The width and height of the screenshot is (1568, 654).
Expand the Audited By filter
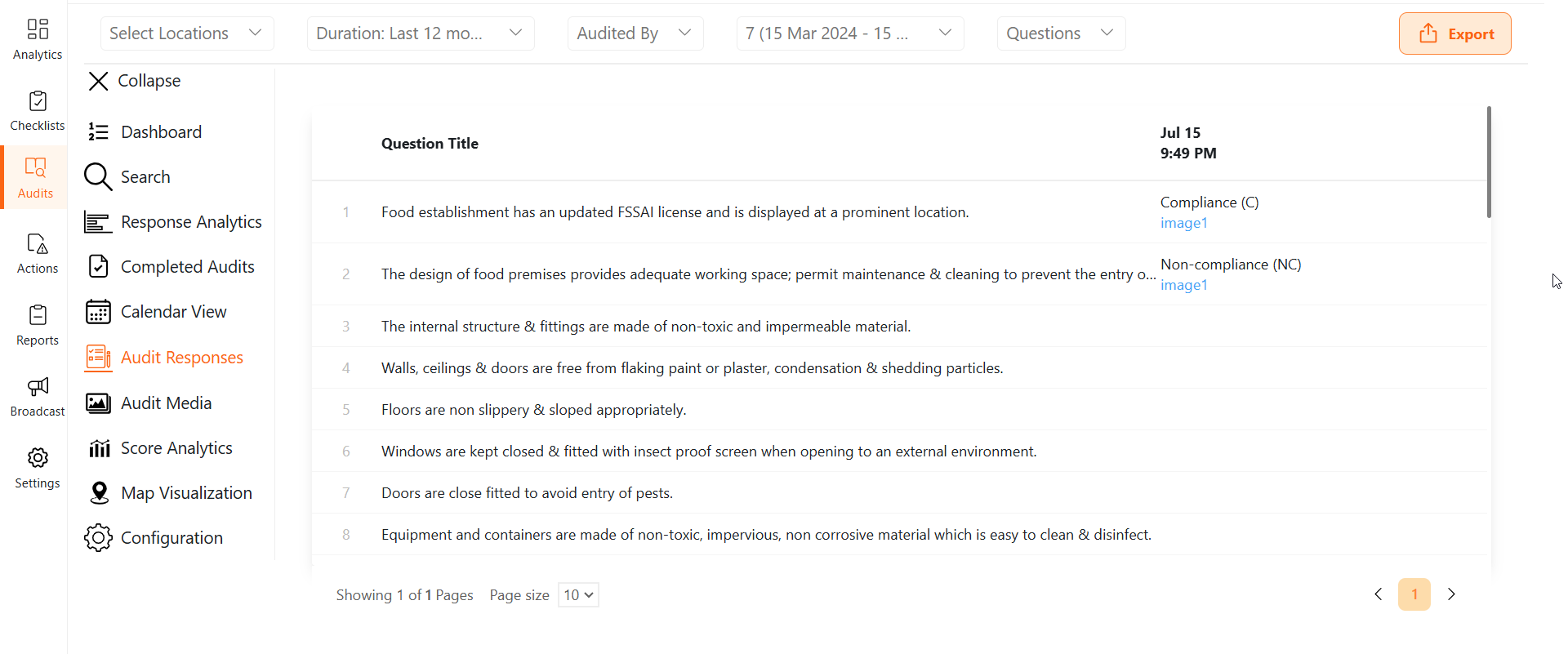point(635,33)
